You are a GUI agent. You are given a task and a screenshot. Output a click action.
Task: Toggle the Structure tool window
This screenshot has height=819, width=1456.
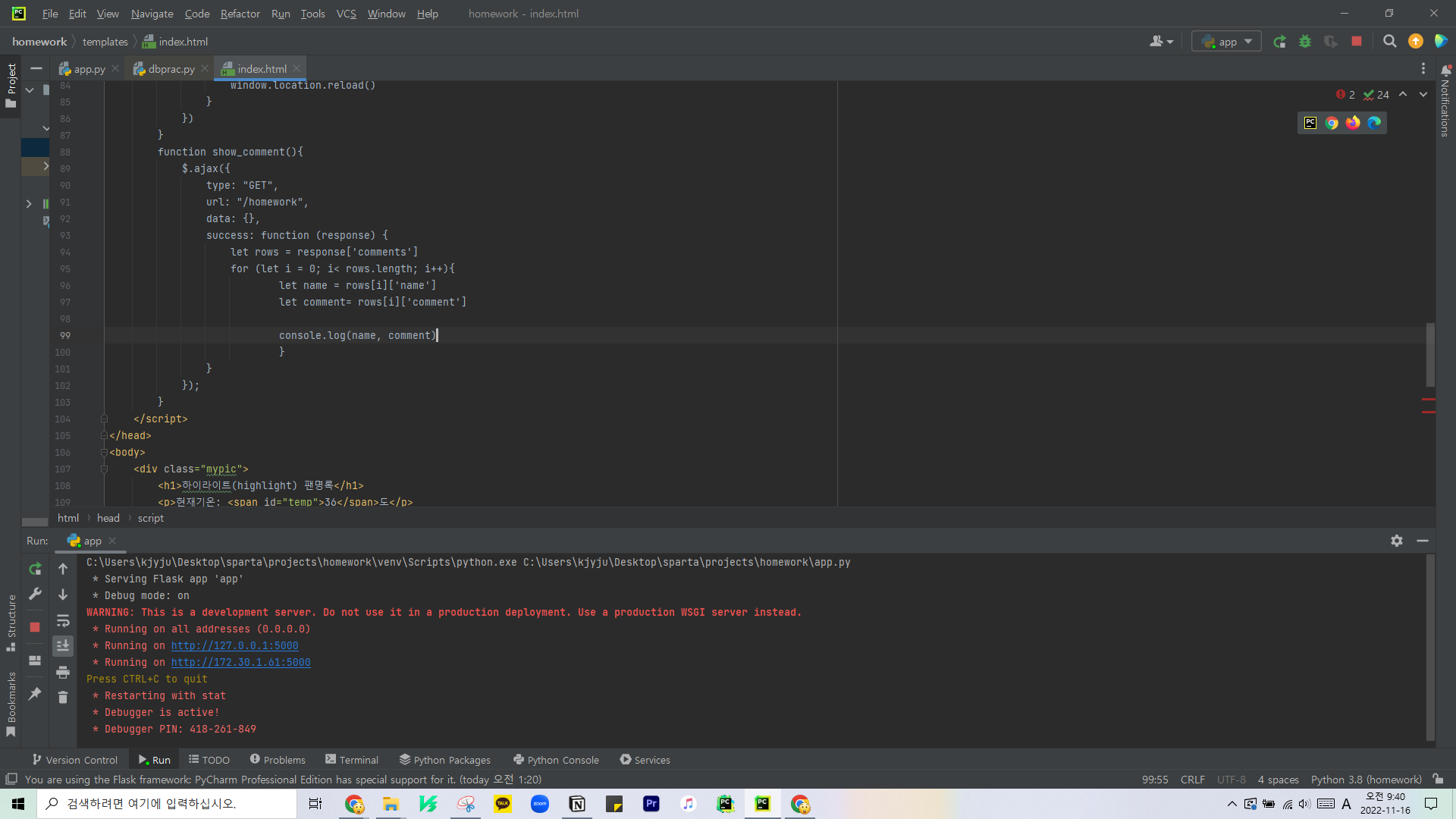tap(11, 623)
